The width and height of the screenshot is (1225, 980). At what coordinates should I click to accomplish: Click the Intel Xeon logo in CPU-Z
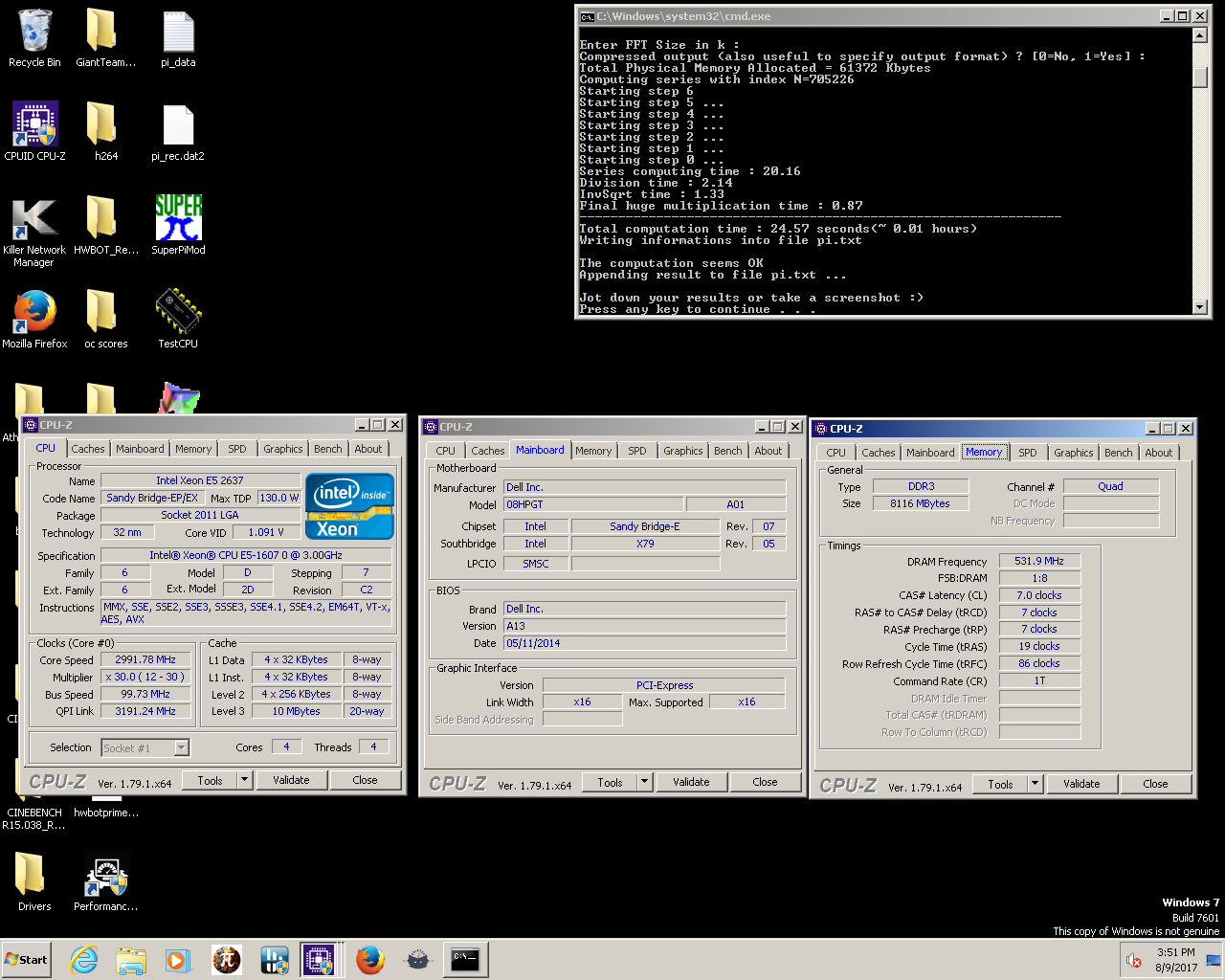pyautogui.click(x=349, y=506)
